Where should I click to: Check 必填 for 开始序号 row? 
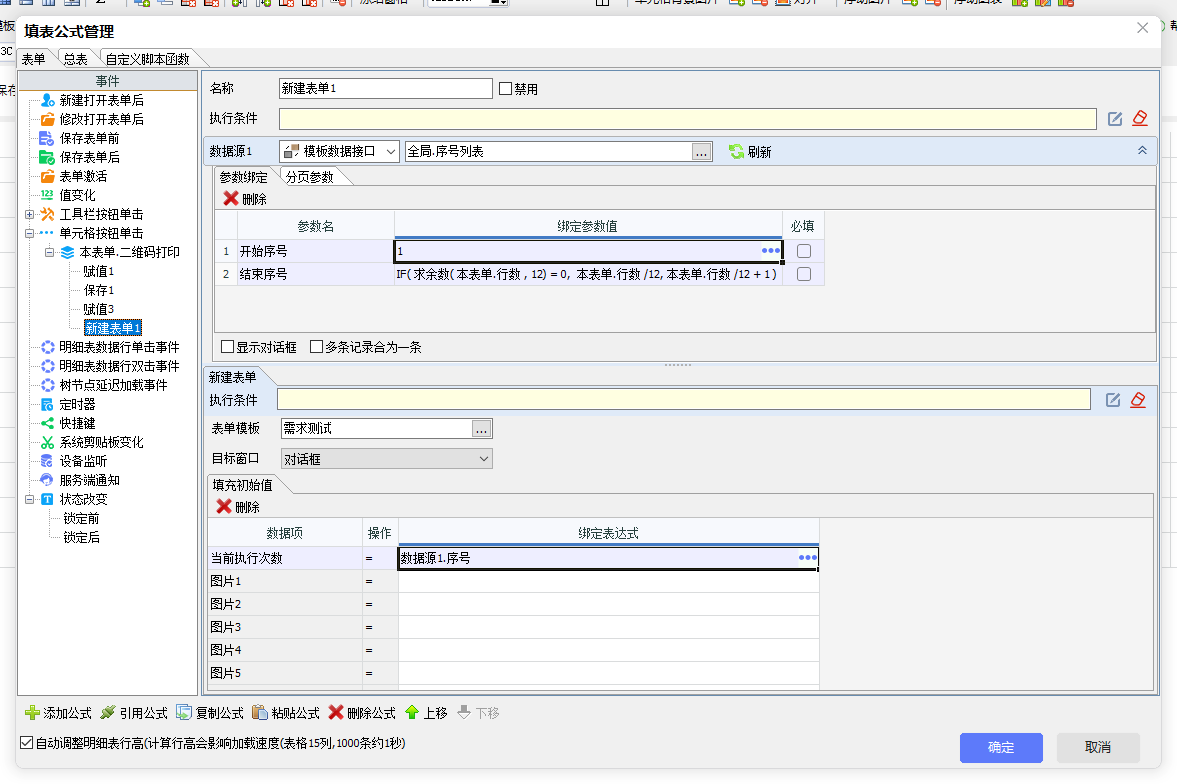pos(803,251)
